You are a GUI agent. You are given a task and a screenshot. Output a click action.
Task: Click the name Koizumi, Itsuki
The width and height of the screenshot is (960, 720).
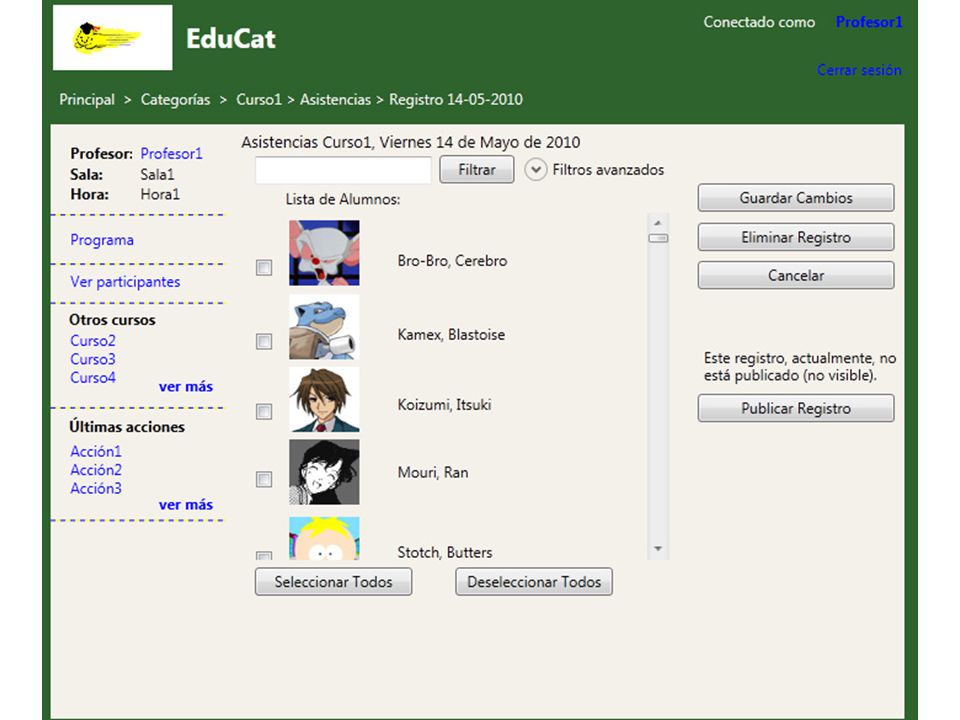coord(444,405)
